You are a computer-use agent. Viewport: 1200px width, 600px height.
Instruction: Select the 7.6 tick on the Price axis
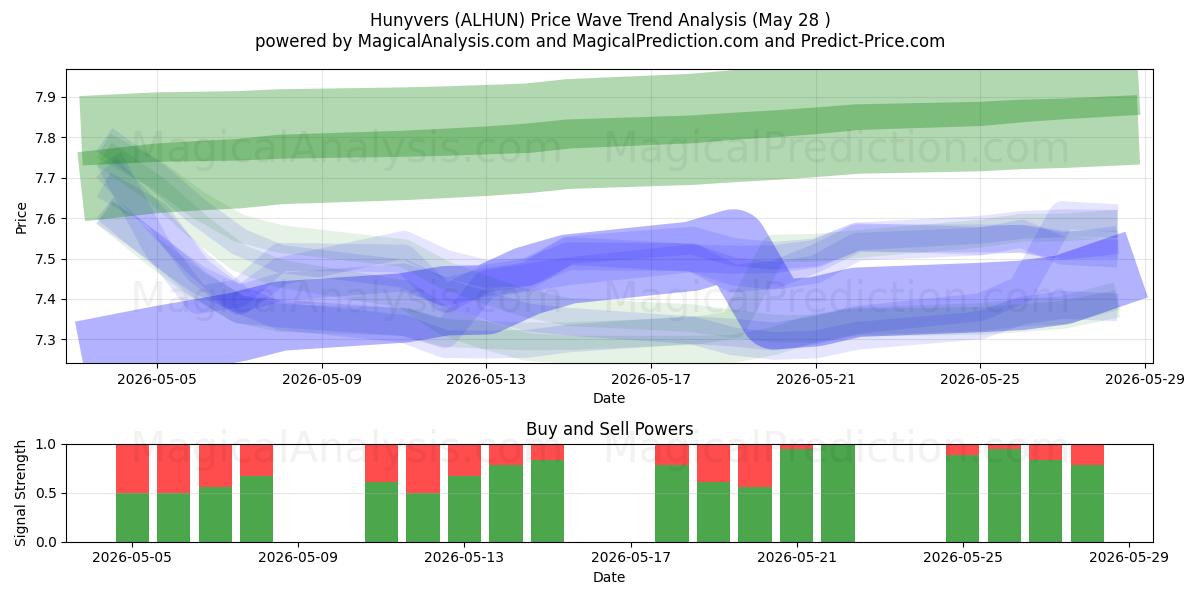click(44, 219)
